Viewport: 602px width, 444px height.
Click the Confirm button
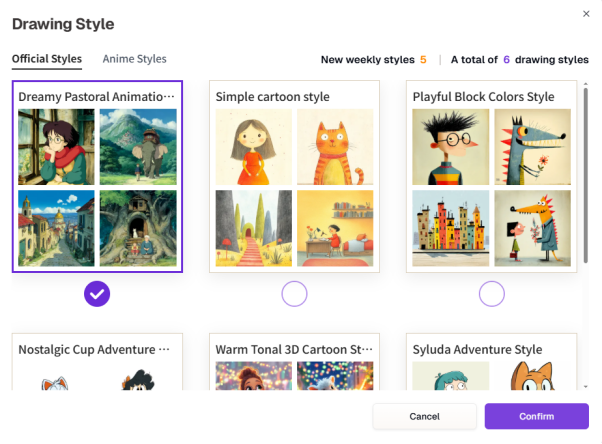(x=536, y=416)
